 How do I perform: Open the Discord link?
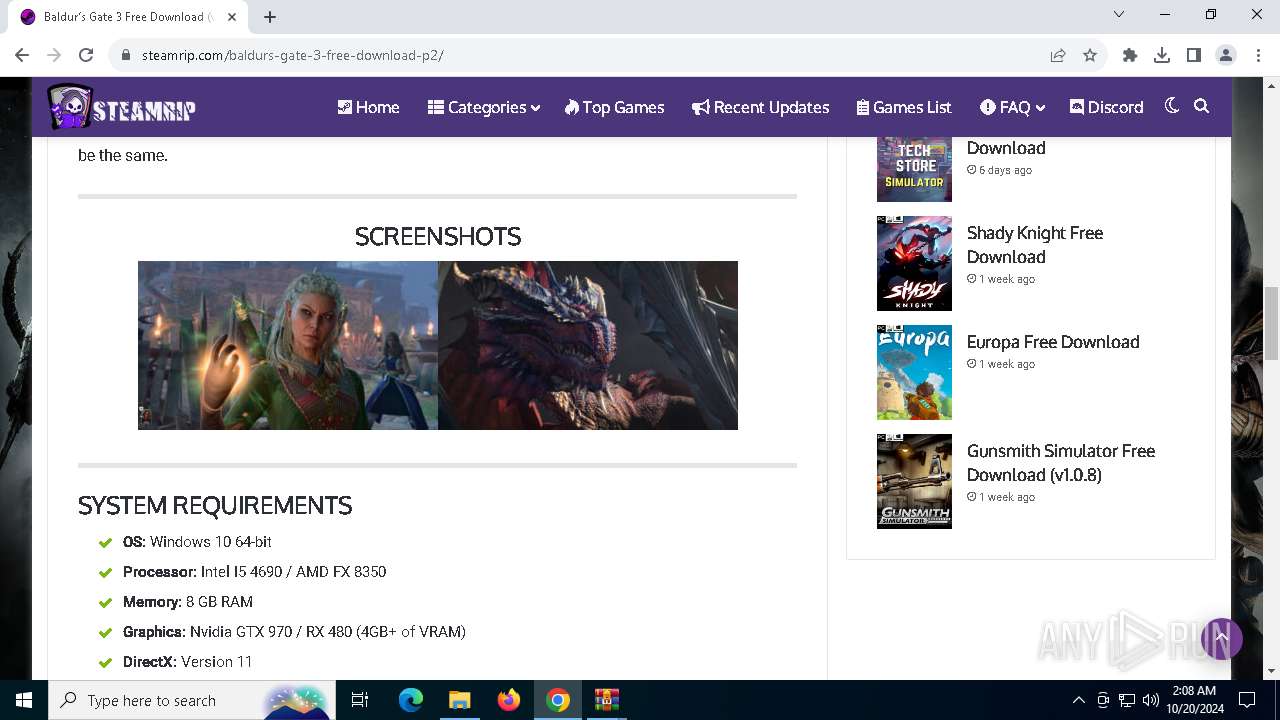click(1106, 107)
